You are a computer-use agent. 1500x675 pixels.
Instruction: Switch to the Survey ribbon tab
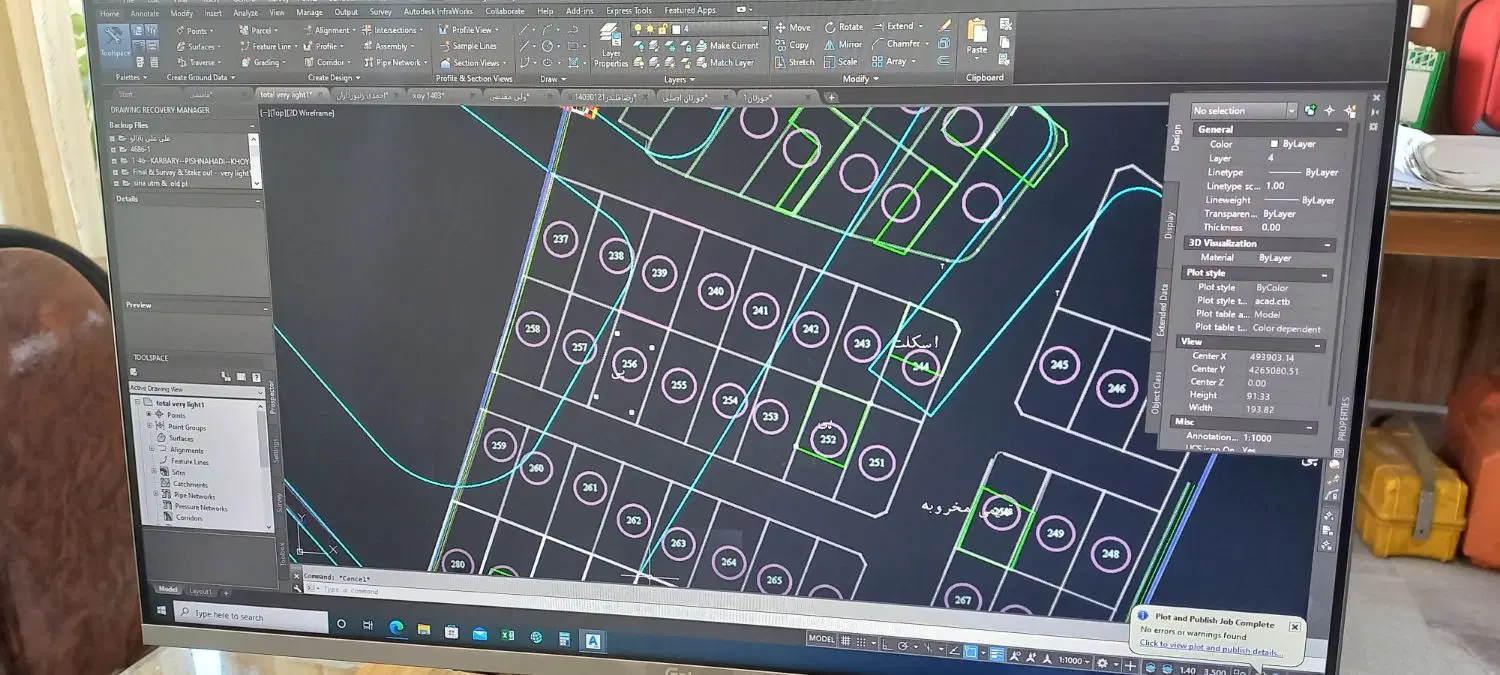[380, 12]
